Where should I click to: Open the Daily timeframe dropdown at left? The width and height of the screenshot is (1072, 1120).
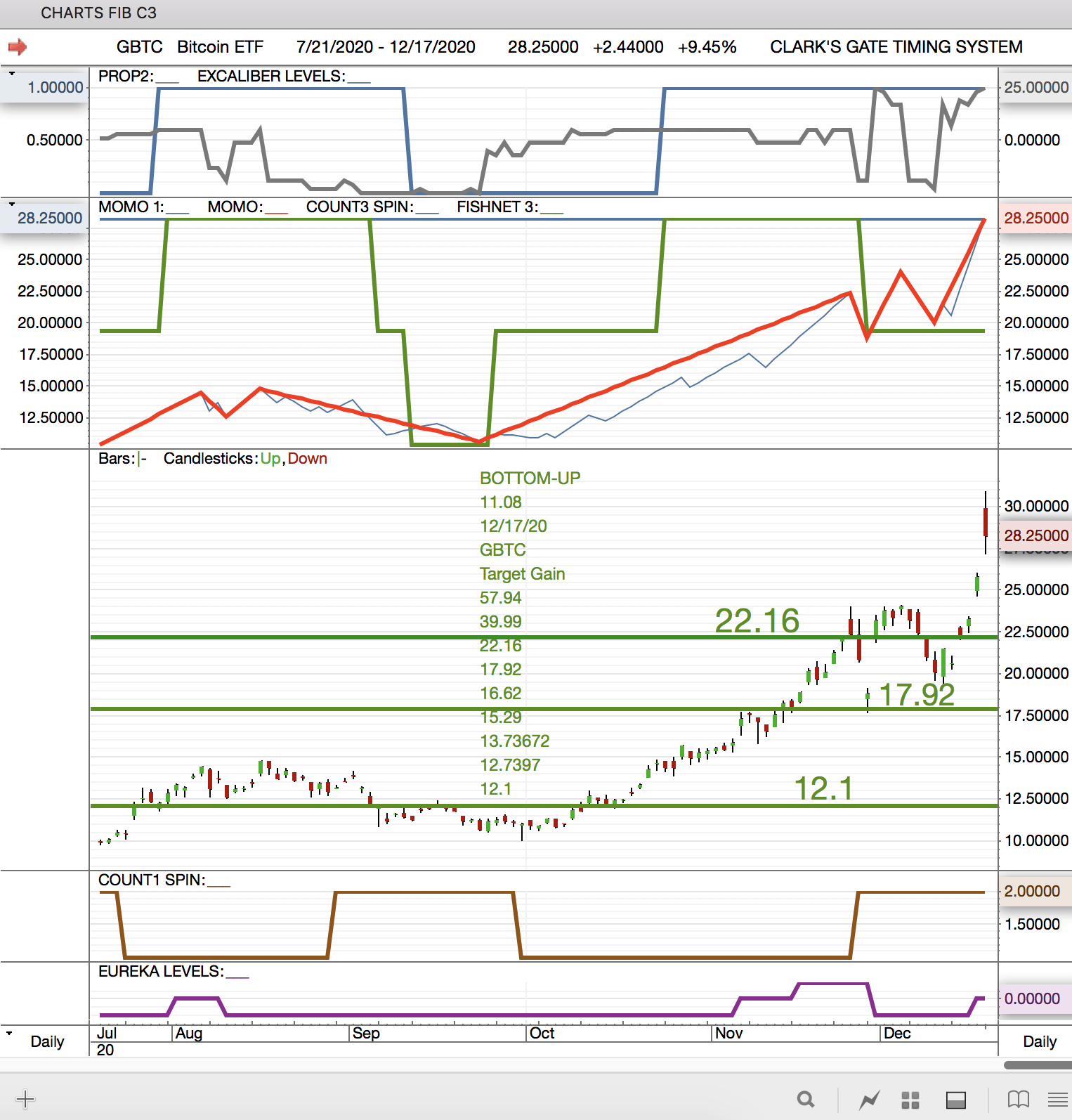point(9,1033)
